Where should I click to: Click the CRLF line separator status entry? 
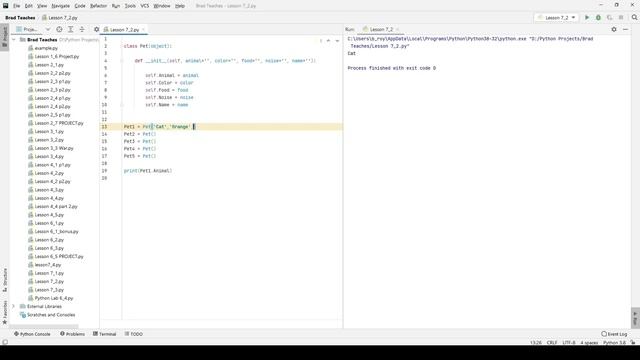(x=552, y=342)
